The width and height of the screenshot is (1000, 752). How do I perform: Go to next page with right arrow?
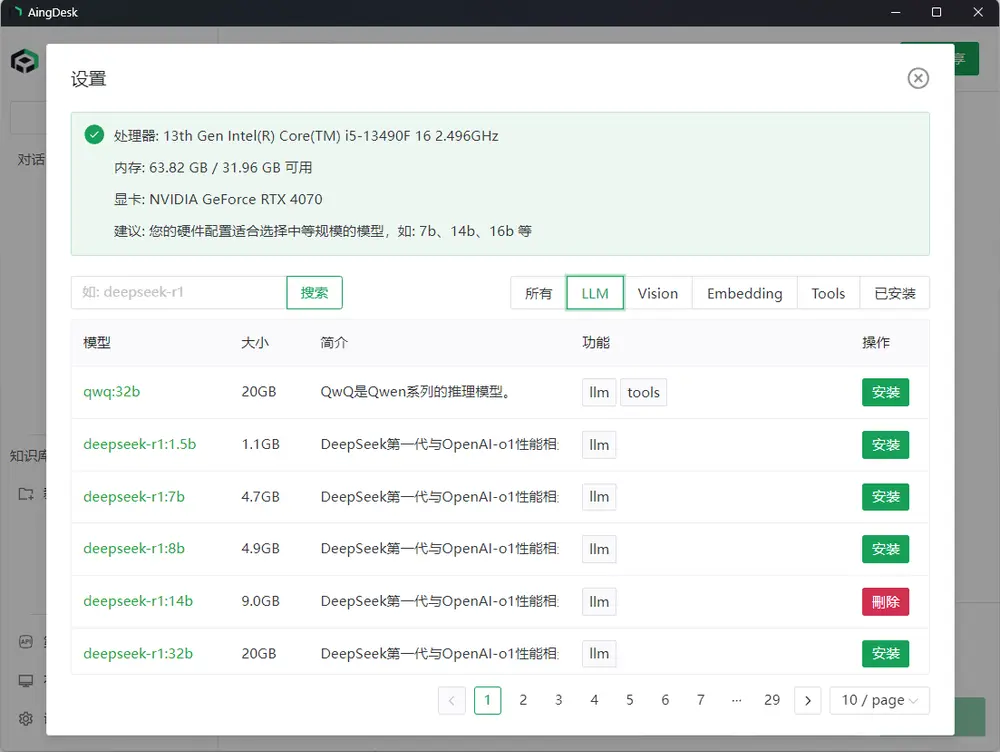coord(808,700)
